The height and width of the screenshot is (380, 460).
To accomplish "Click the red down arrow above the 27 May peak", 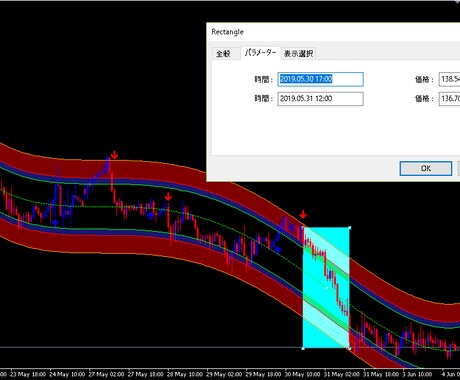I will tap(114, 155).
